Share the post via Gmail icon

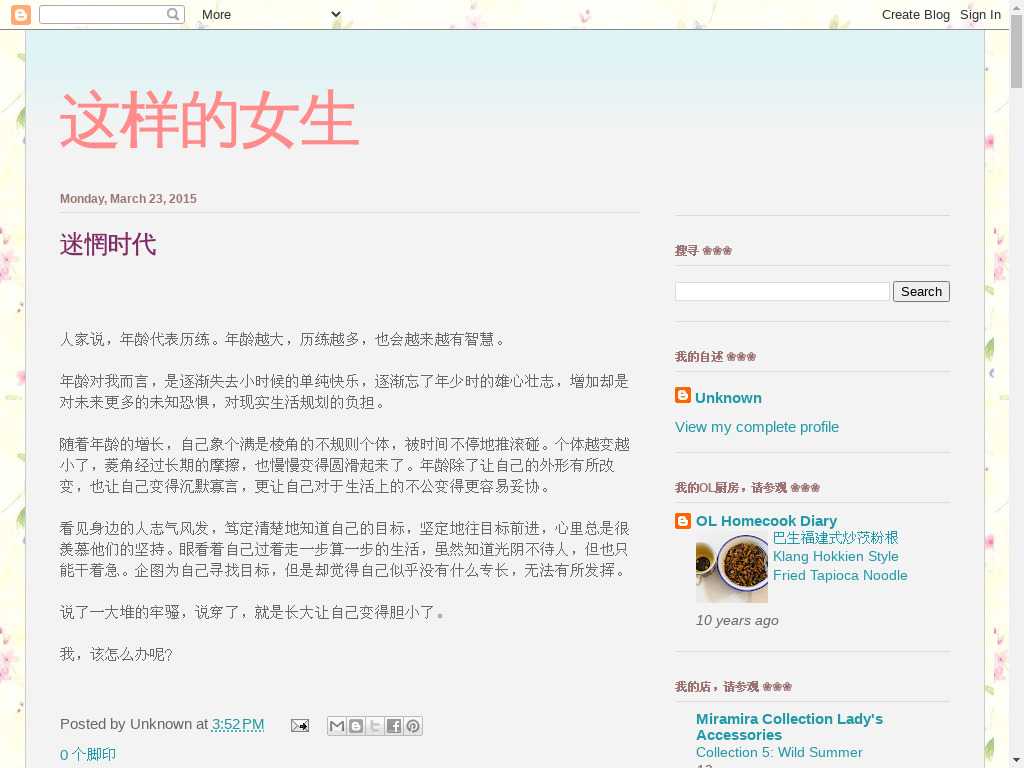tap(337, 726)
